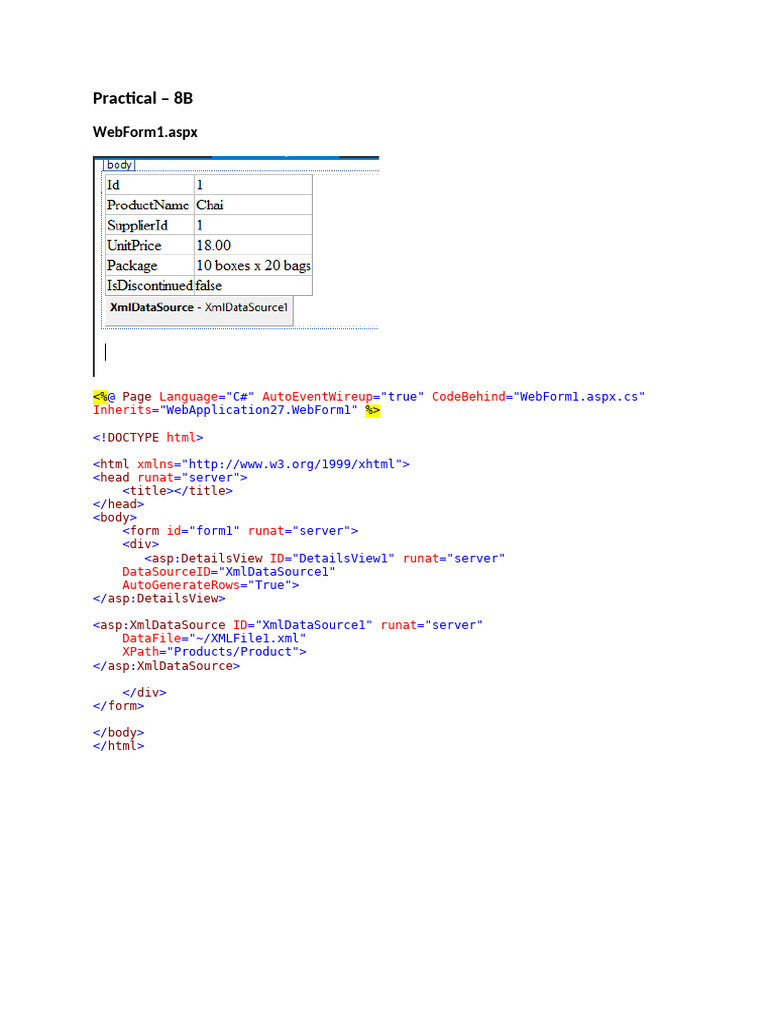Click the '</form>' closing tag

[118, 706]
